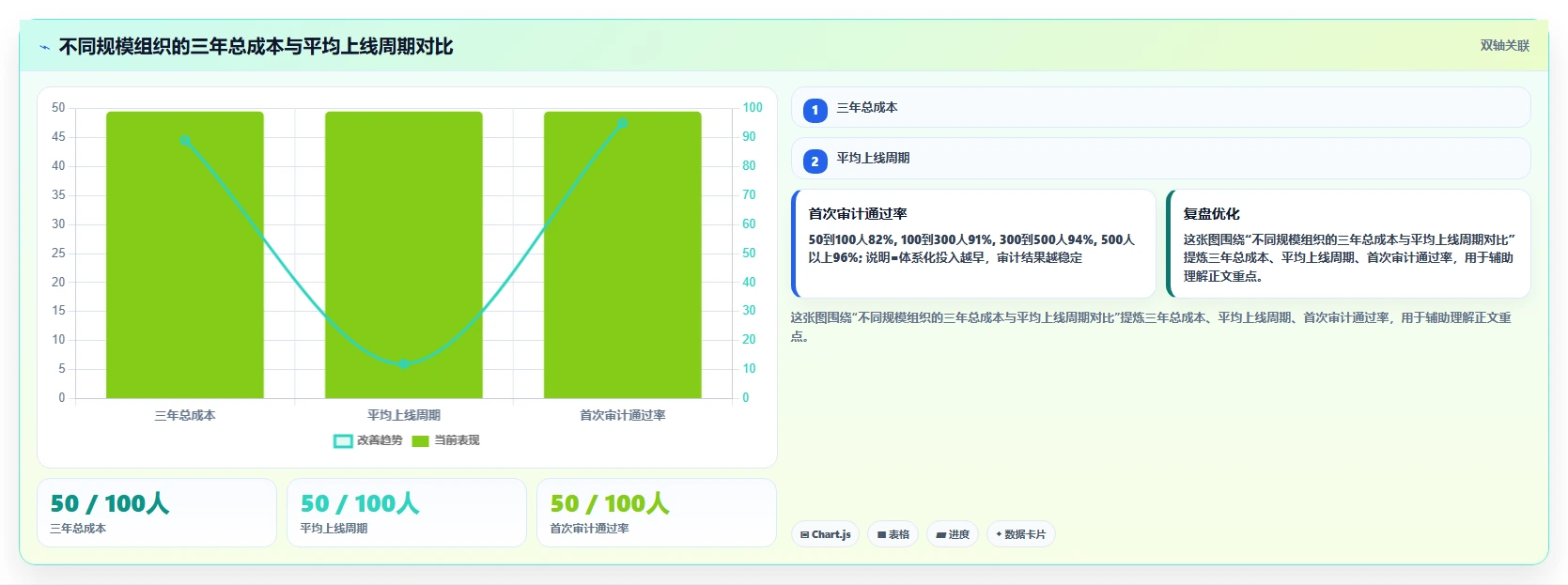Click the 三年总成本 x-axis label
Screen dimensions: 1568x585
coord(185,415)
